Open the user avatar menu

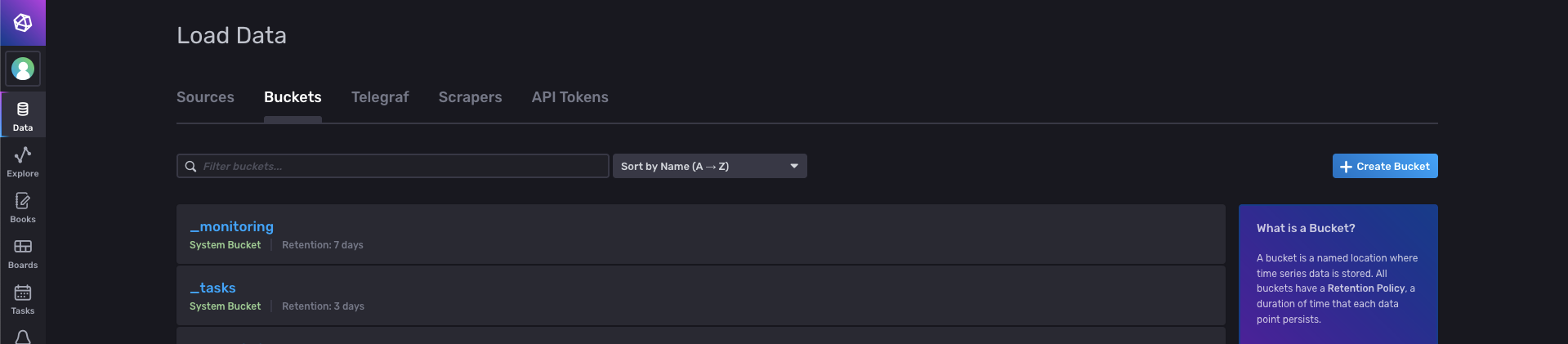(23, 69)
